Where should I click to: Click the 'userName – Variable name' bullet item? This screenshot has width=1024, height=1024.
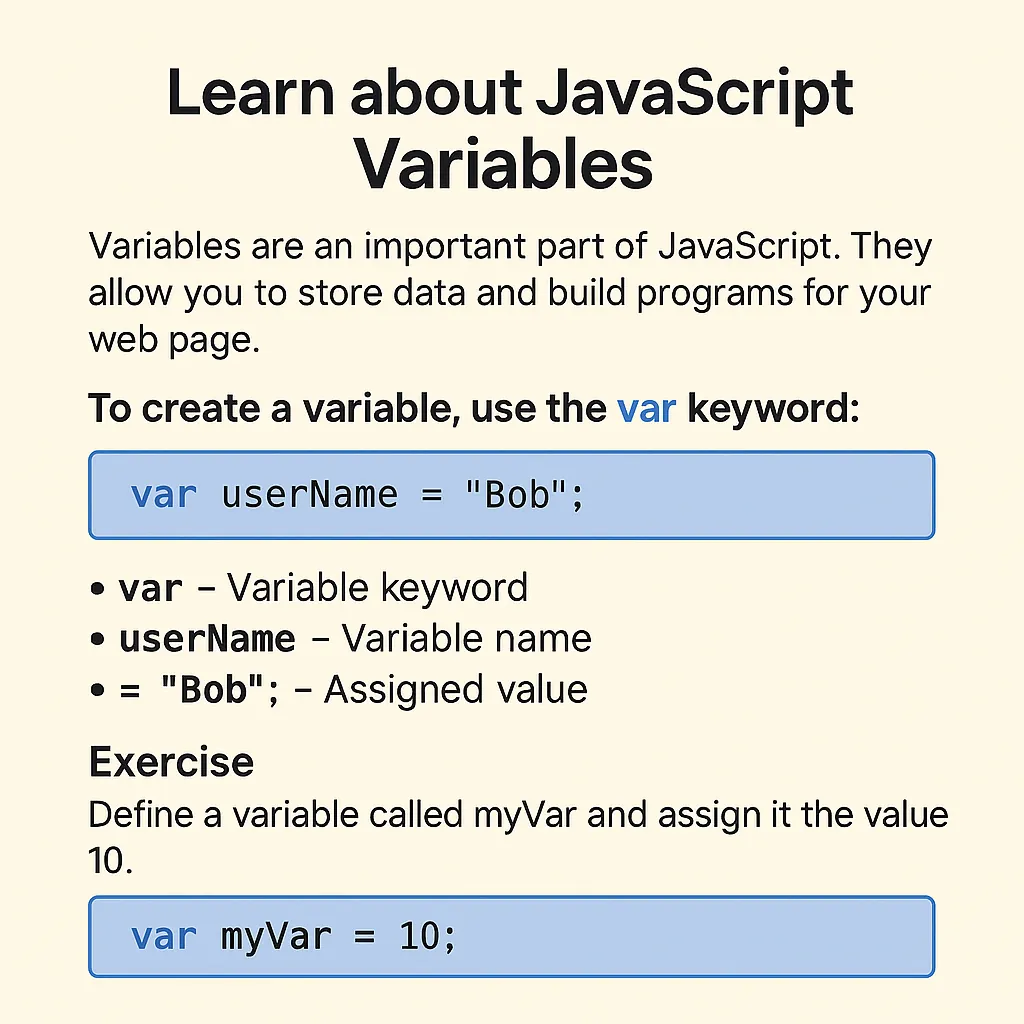(340, 639)
